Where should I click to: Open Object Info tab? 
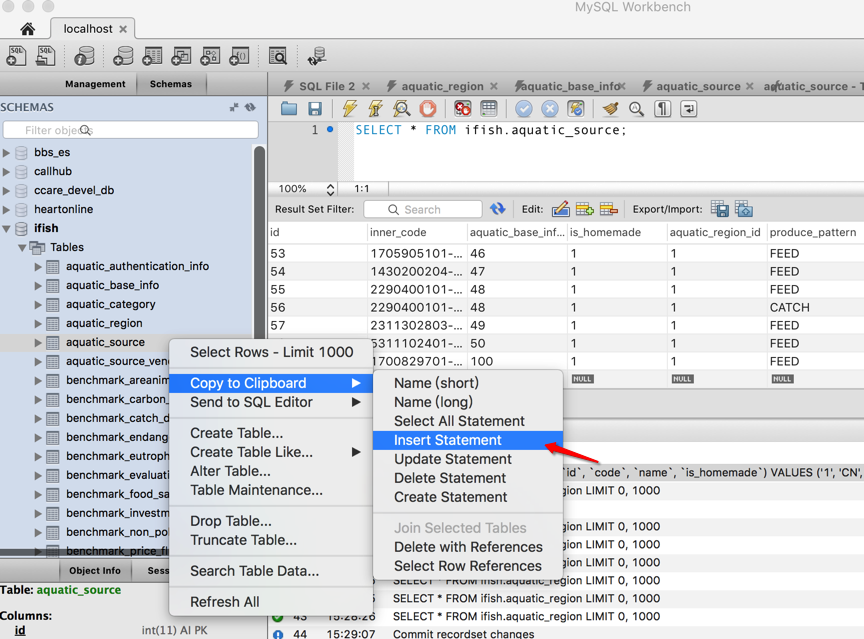tap(95, 571)
